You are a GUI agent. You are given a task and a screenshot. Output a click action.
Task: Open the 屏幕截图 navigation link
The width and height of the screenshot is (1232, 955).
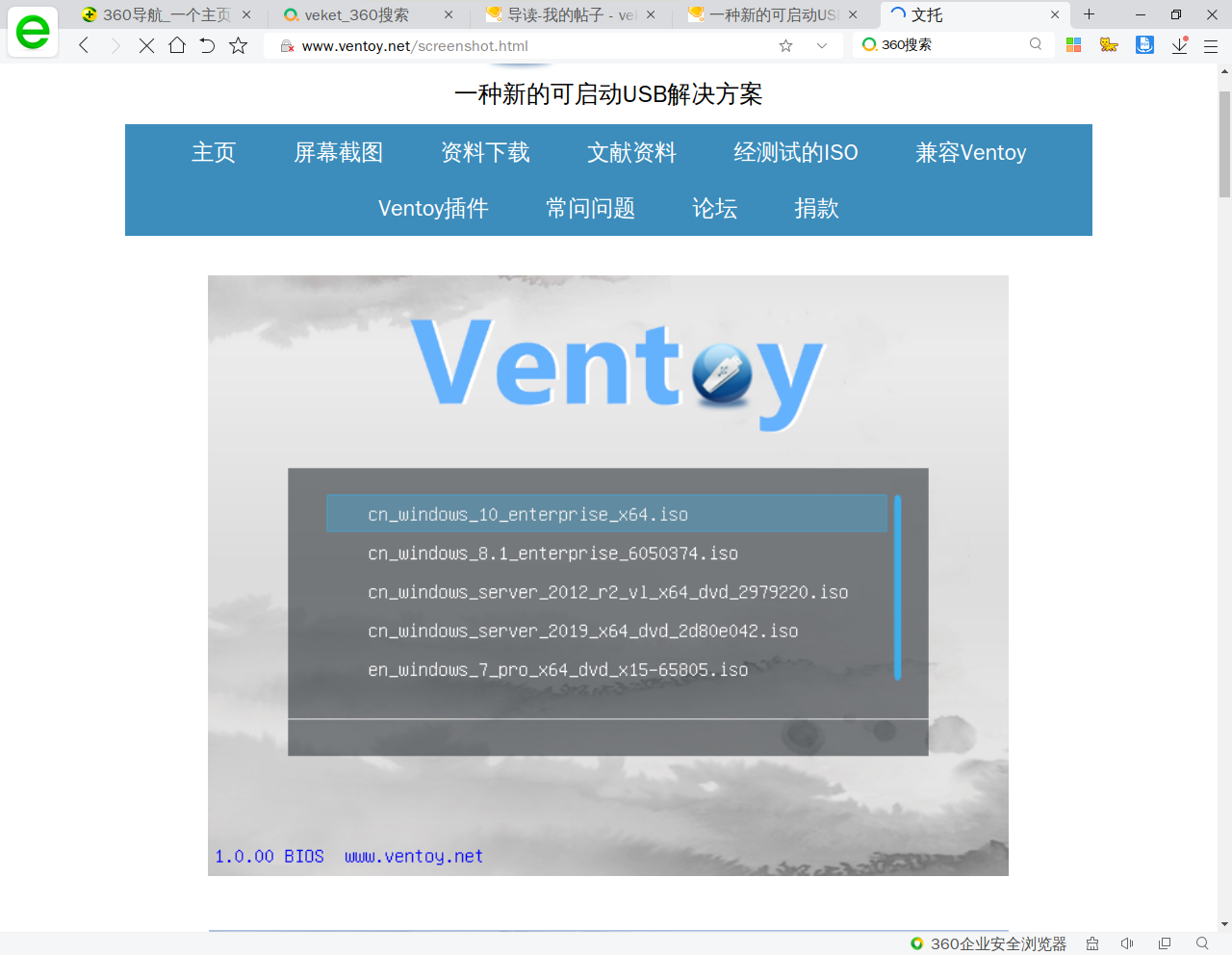coord(339,152)
